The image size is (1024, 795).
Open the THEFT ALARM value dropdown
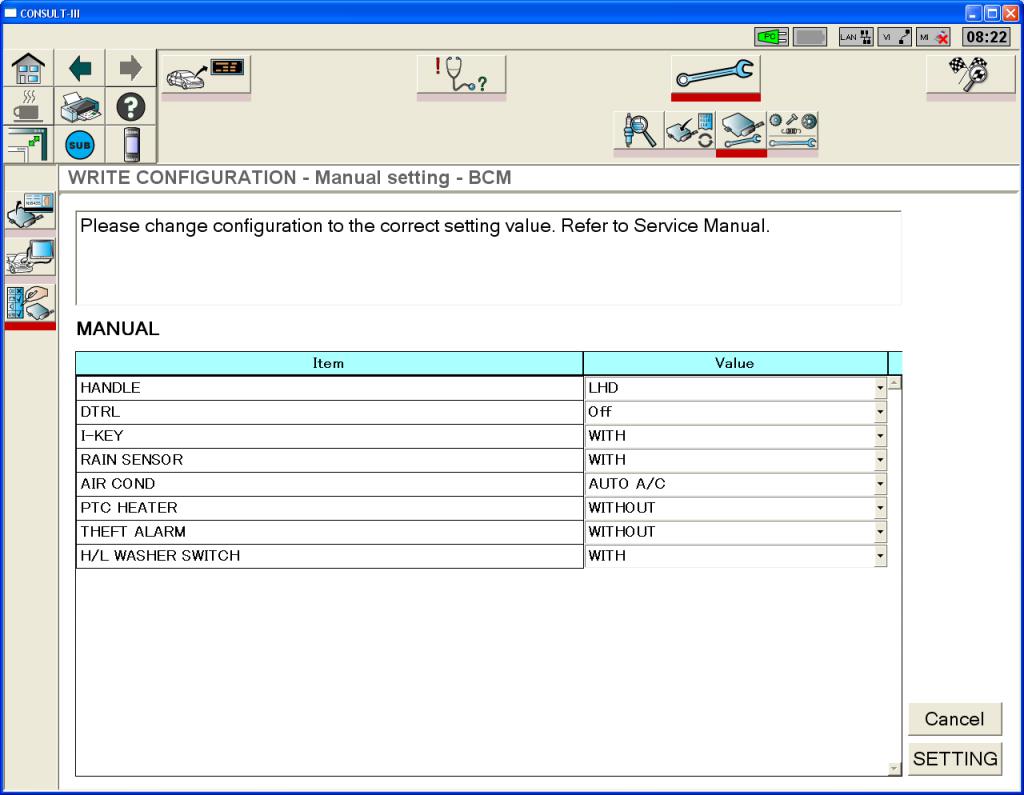click(880, 532)
